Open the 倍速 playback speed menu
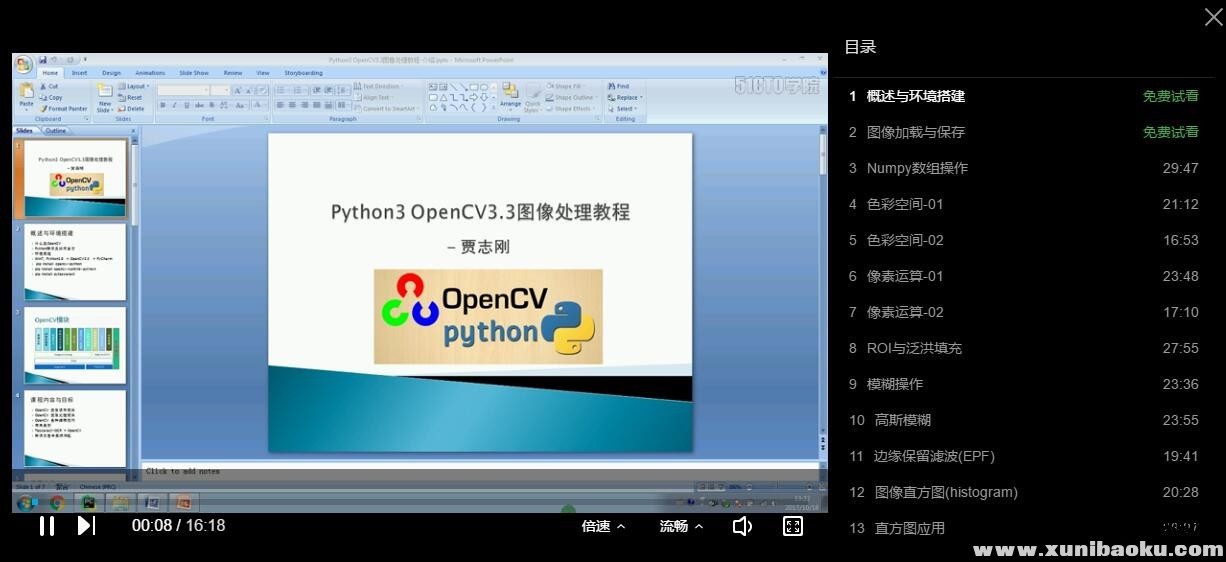This screenshot has height=562, width=1226. coord(603,526)
